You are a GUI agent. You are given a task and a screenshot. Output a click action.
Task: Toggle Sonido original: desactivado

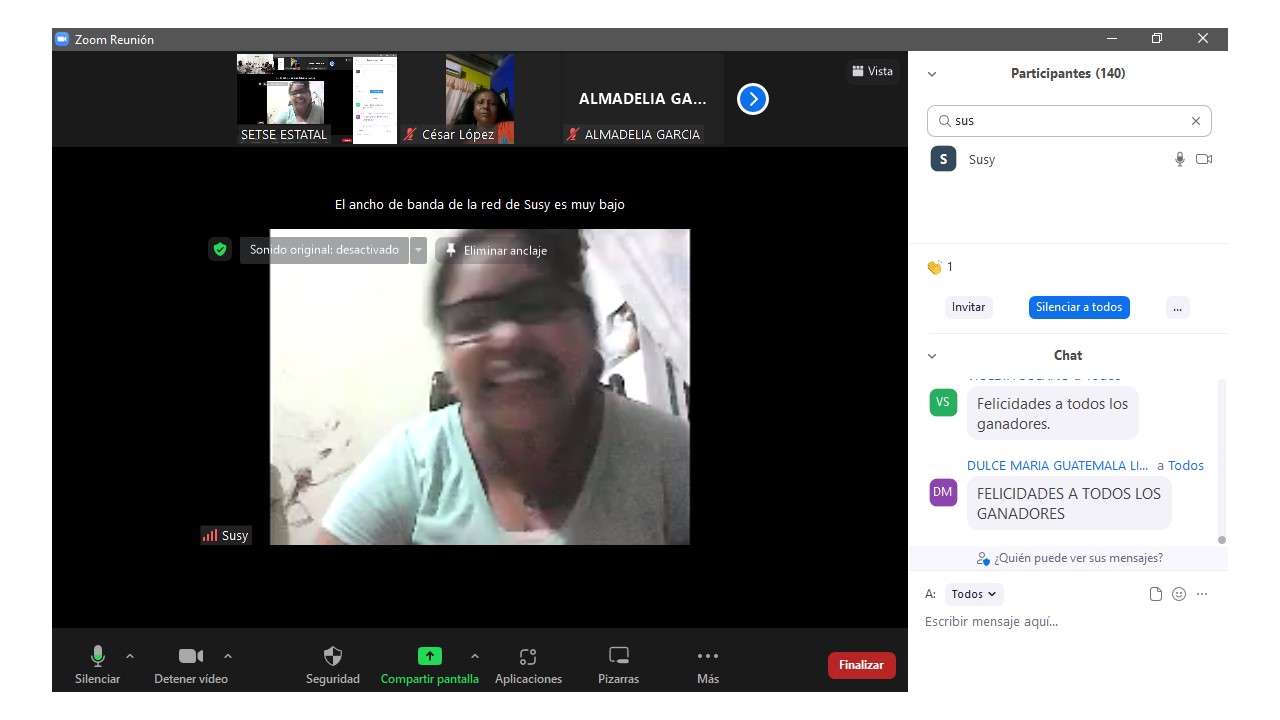pos(324,250)
